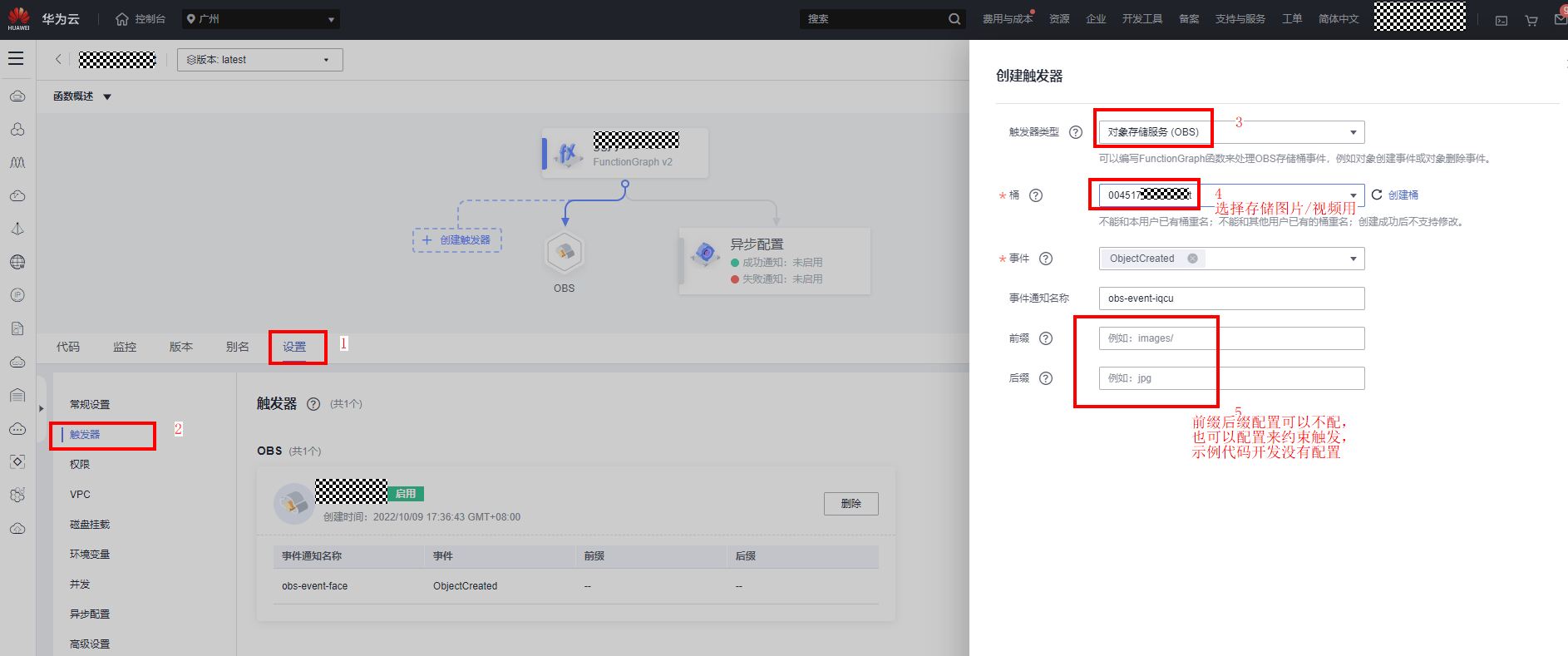Click the OBS trigger icon in the diagram
1568x656 pixels.
[x=565, y=251]
